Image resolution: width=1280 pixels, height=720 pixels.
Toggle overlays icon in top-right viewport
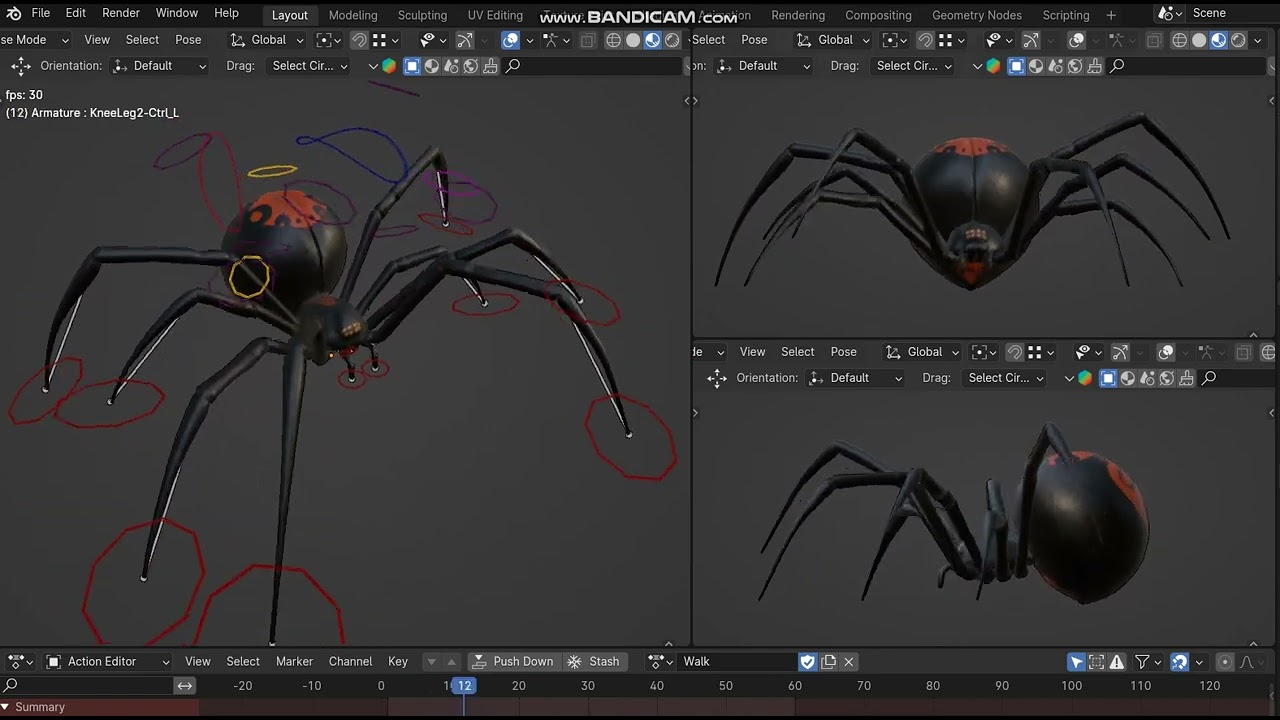tap(1076, 40)
